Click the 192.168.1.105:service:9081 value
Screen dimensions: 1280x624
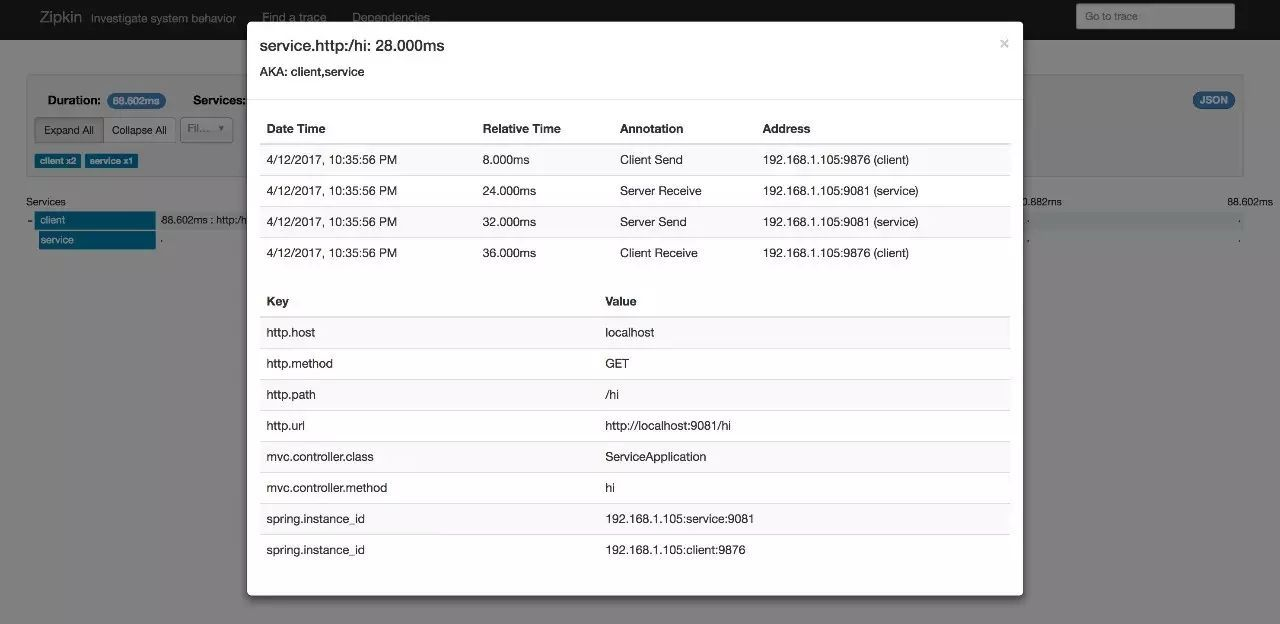click(679, 519)
